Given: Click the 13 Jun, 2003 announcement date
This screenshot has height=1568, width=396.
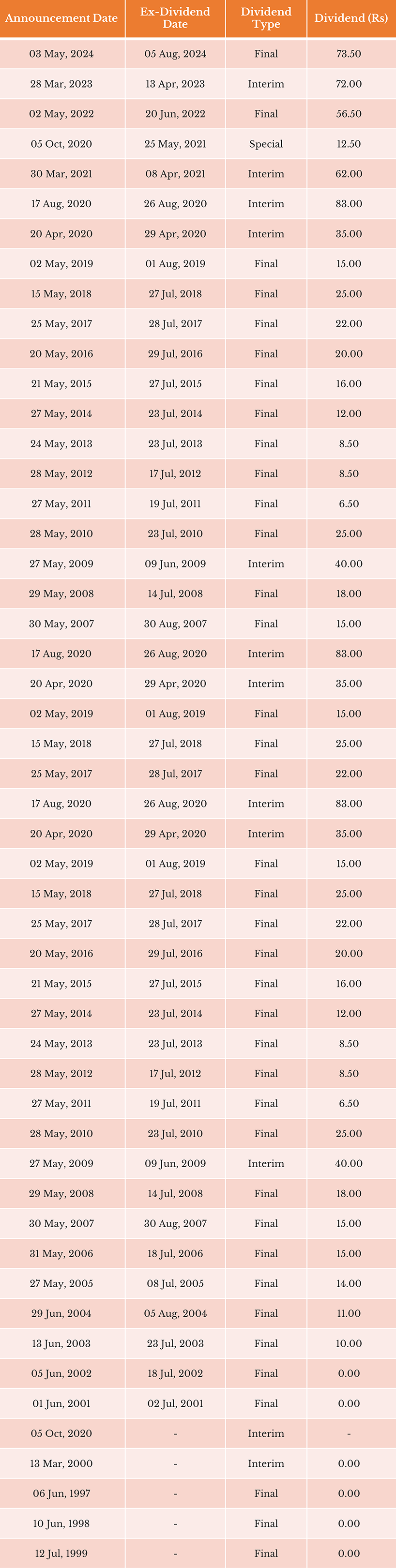Looking at the screenshot, I should 61,1343.
